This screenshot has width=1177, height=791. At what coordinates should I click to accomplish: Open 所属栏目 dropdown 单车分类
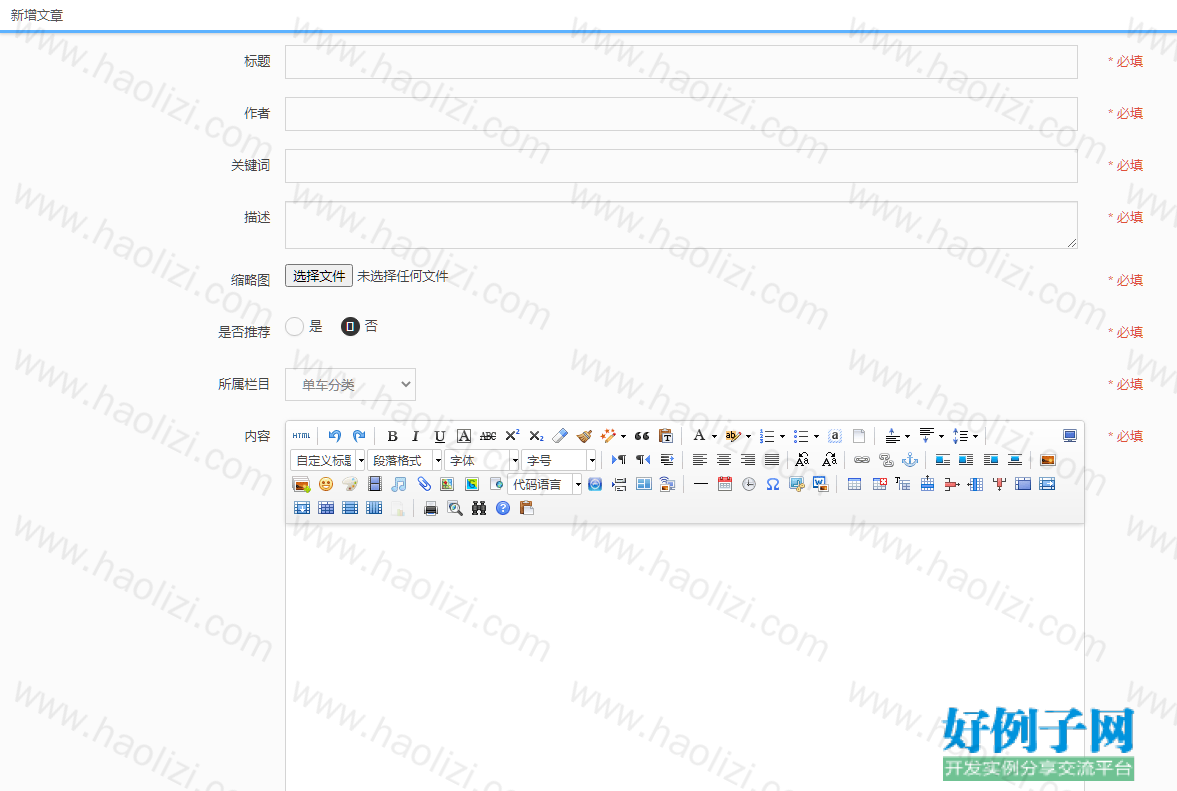[351, 384]
